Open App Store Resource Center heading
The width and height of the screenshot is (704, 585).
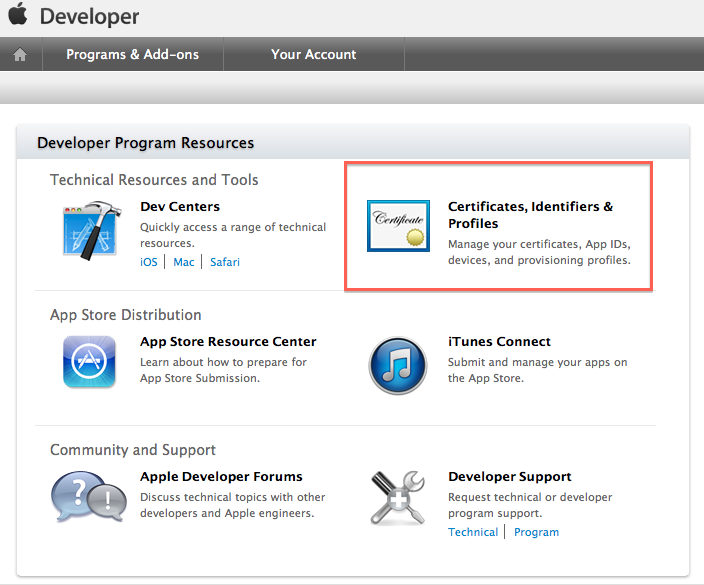pos(228,342)
